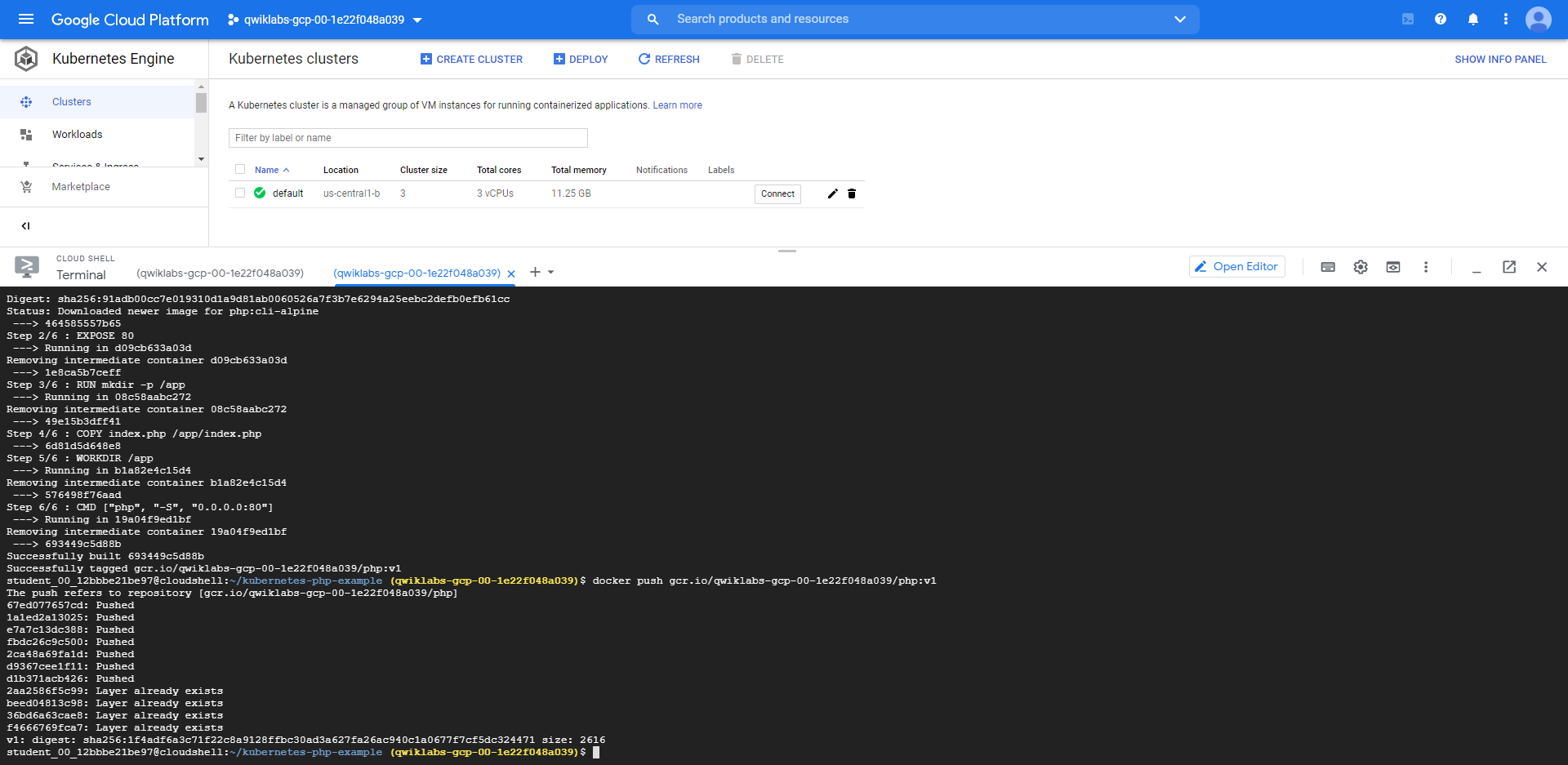Open the default cluster name
Image resolution: width=1568 pixels, height=765 pixels.
287,193
